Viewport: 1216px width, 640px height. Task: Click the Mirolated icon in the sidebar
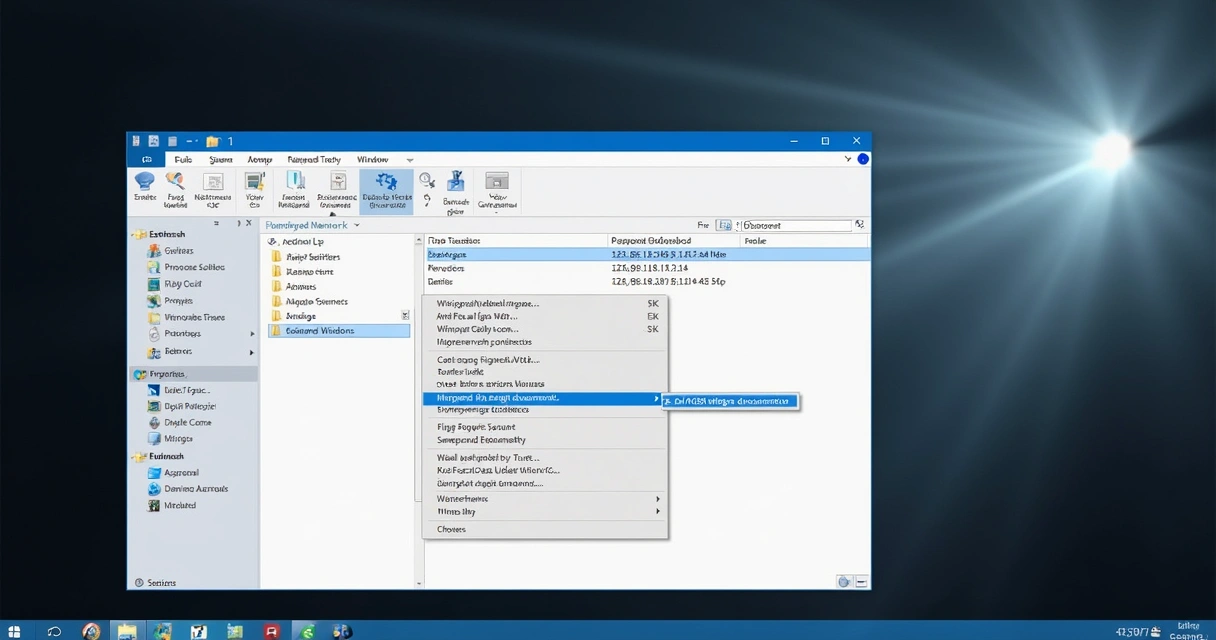[154, 506]
